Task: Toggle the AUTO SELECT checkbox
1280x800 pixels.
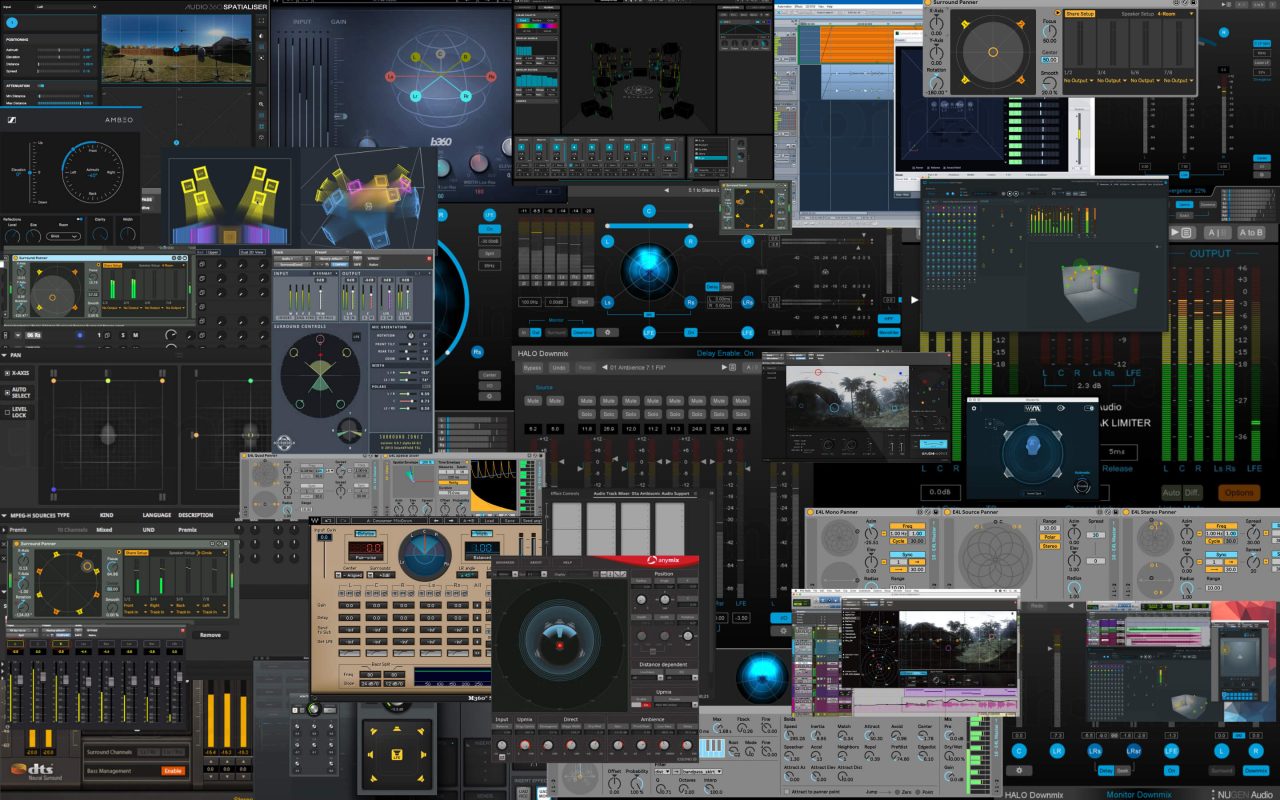Action: (7, 393)
